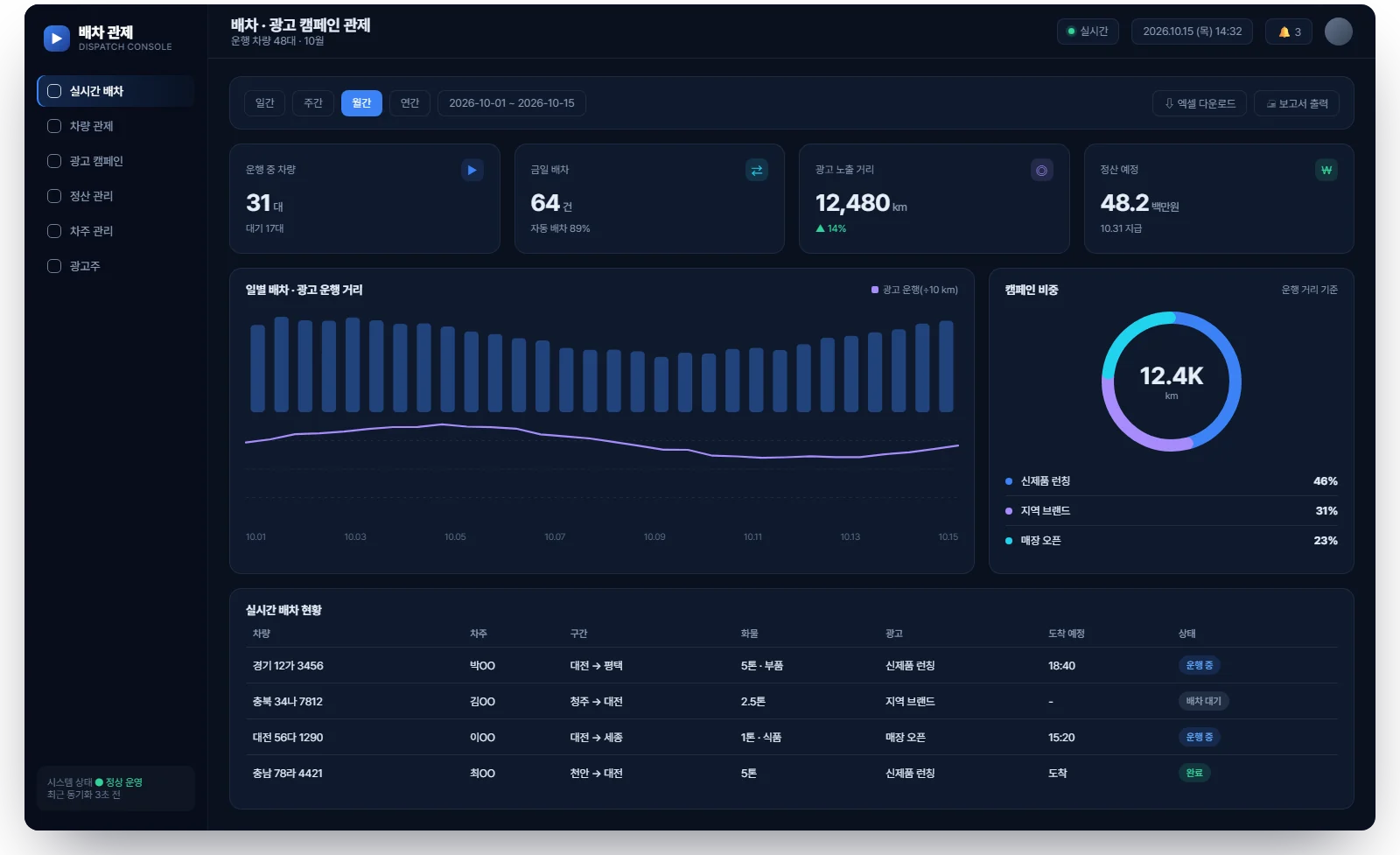1400x855 pixels.
Task: Click the 보고서 출력 button
Action: click(x=1297, y=103)
